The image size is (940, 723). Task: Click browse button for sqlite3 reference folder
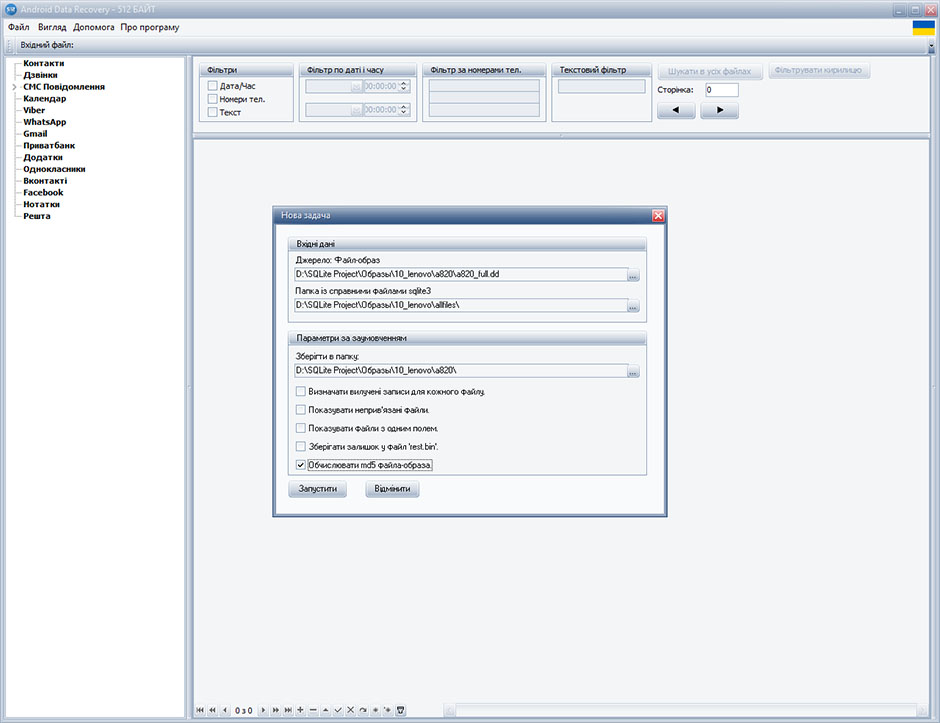click(633, 307)
